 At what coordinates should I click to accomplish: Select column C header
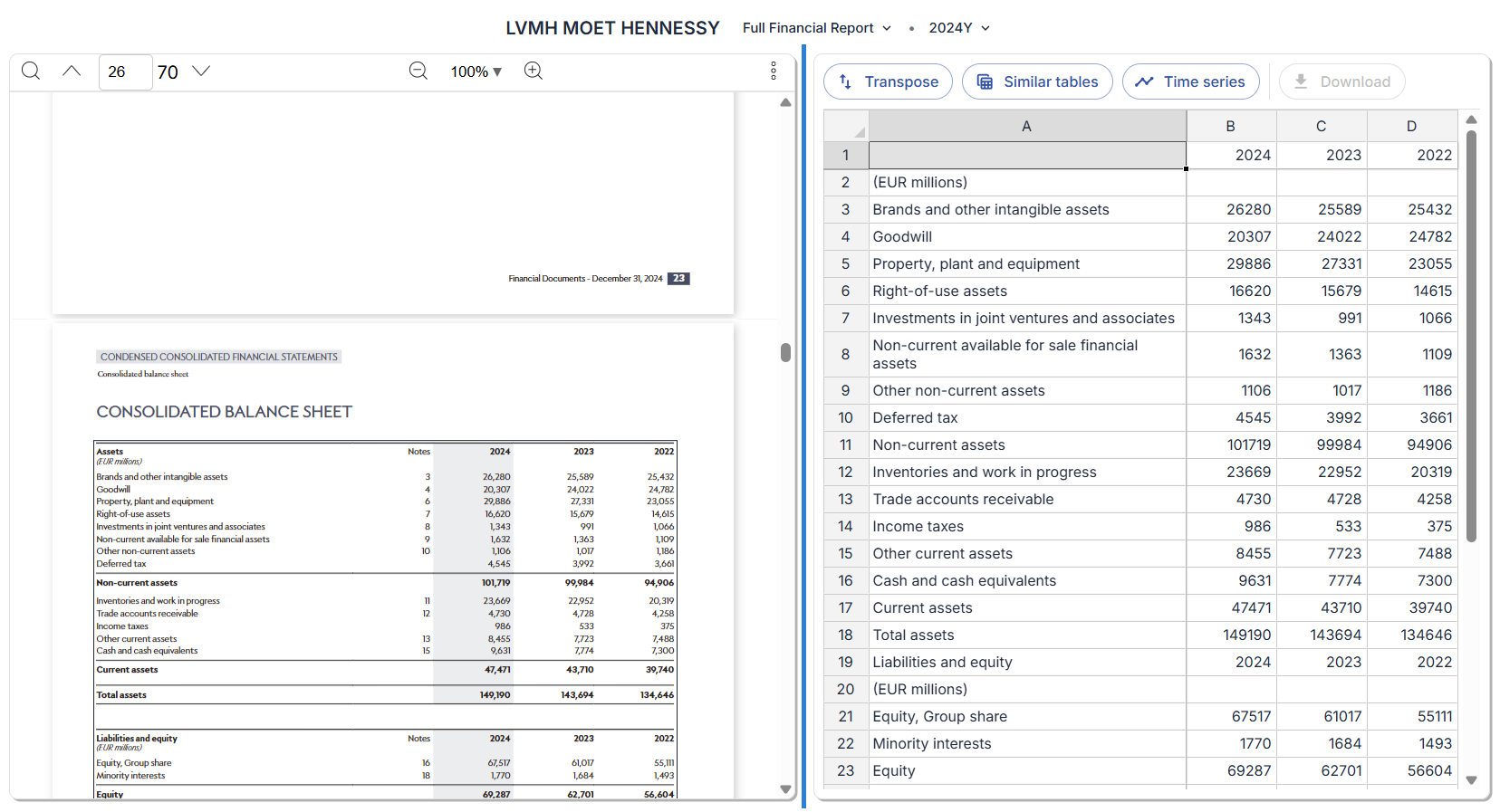click(1322, 126)
